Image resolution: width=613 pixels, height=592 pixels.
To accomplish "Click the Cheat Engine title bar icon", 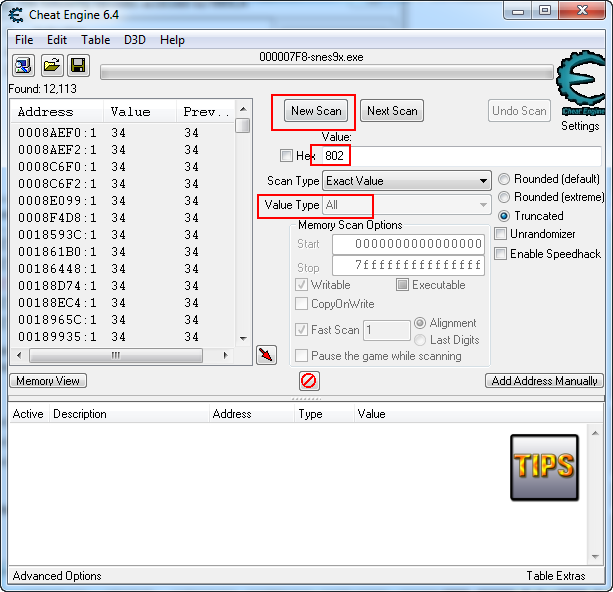I will pyautogui.click(x=16, y=15).
